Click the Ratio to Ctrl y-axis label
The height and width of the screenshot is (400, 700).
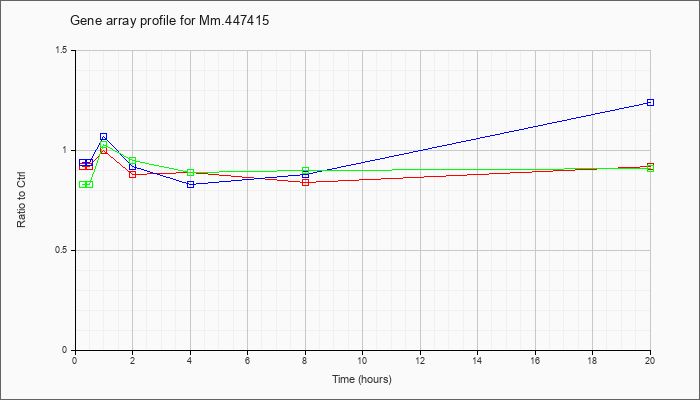coord(21,200)
